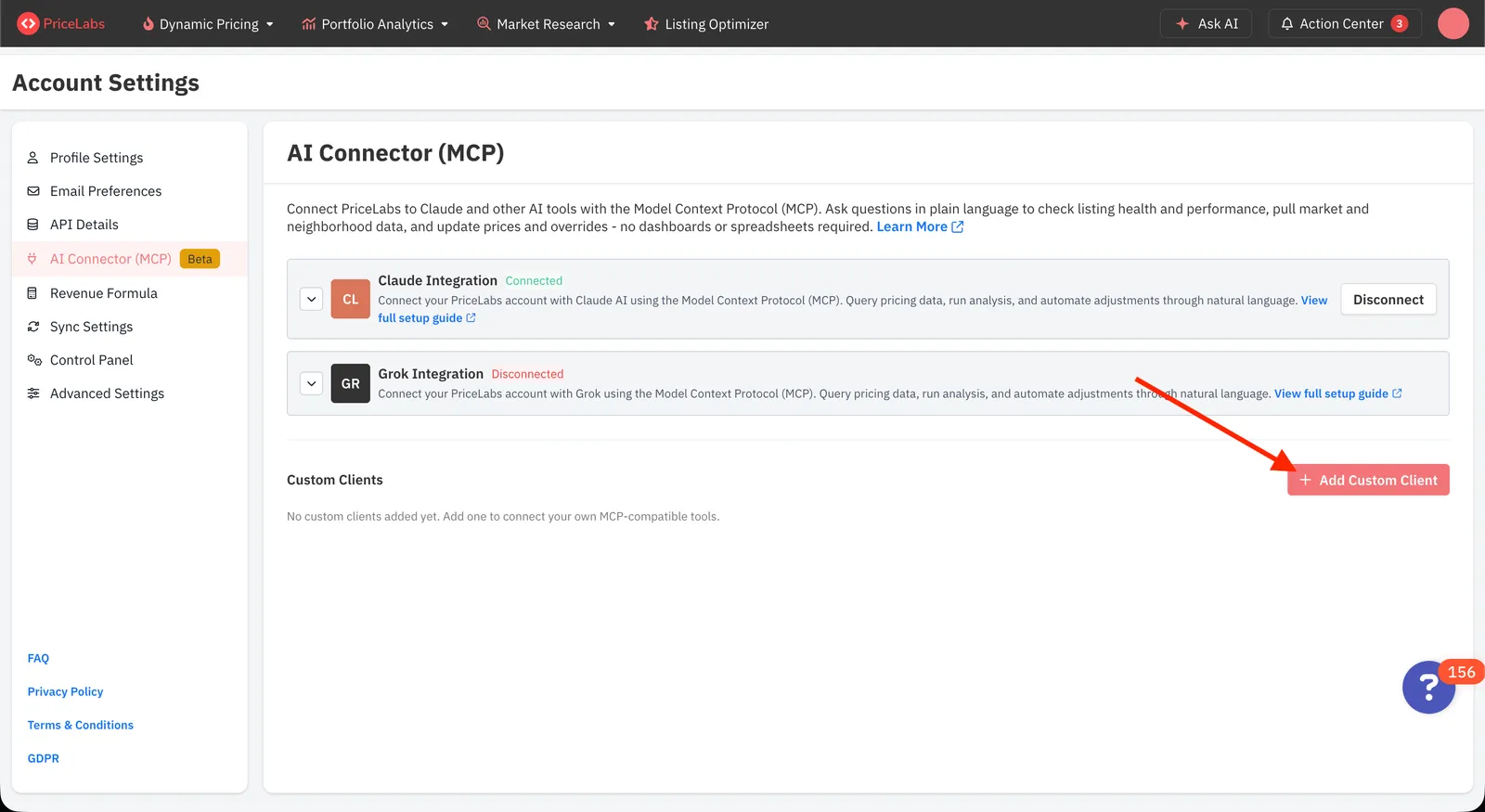Image resolution: width=1485 pixels, height=812 pixels.
Task: Open the Portfolio Analytics dropdown menu
Action: tap(375, 24)
